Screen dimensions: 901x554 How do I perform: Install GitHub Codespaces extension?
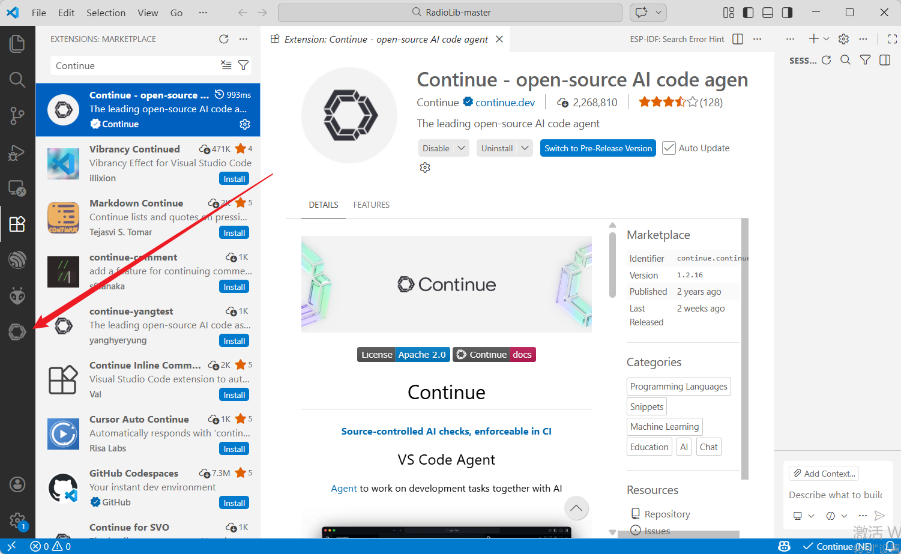234,503
